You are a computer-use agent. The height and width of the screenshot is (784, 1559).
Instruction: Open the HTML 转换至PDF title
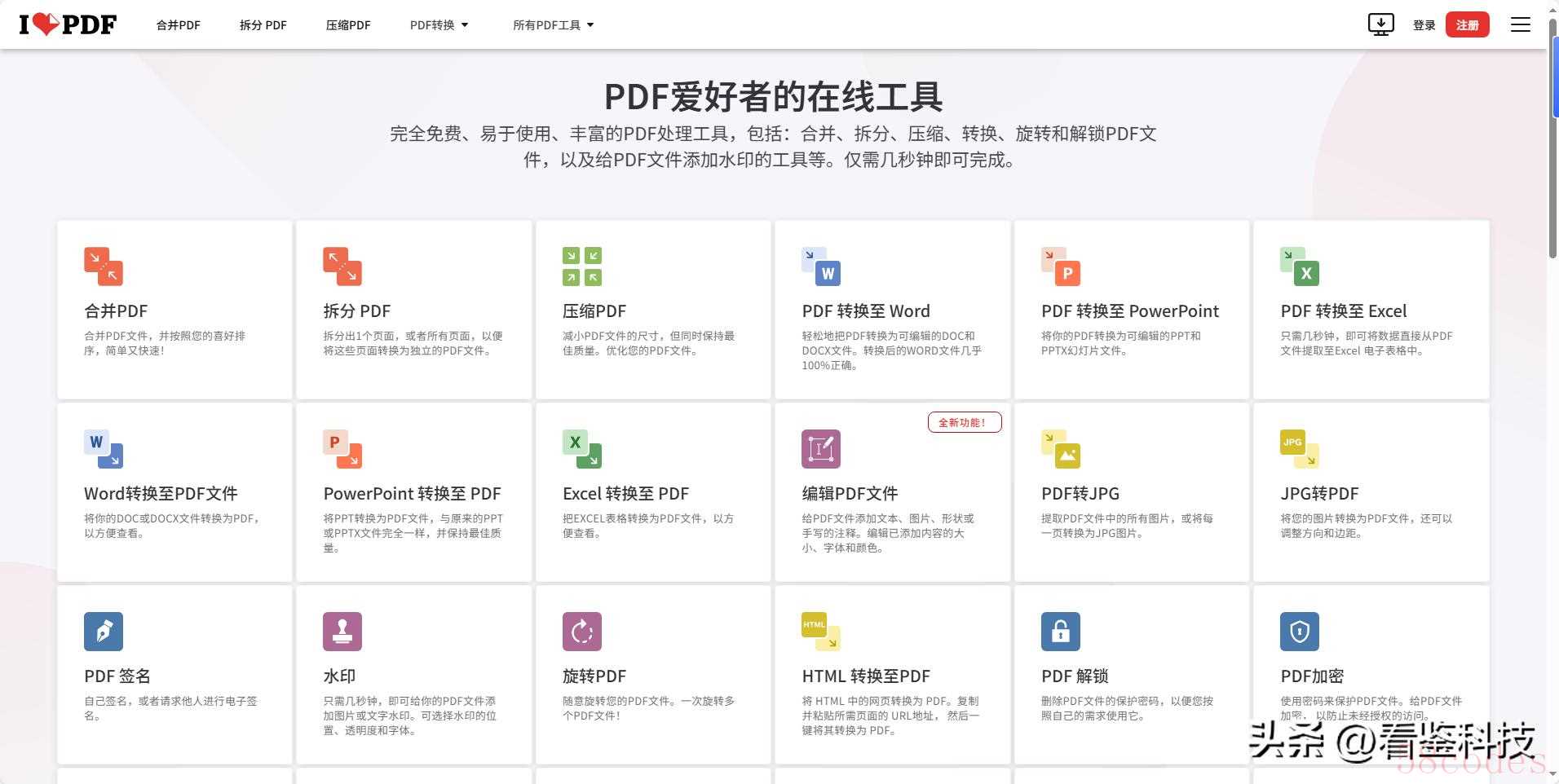coord(866,676)
